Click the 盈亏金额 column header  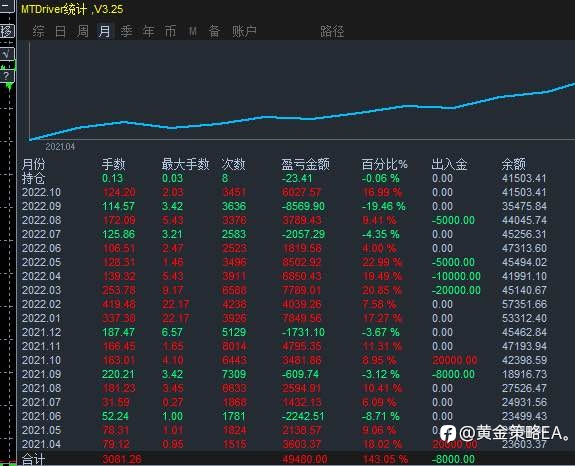[305, 164]
